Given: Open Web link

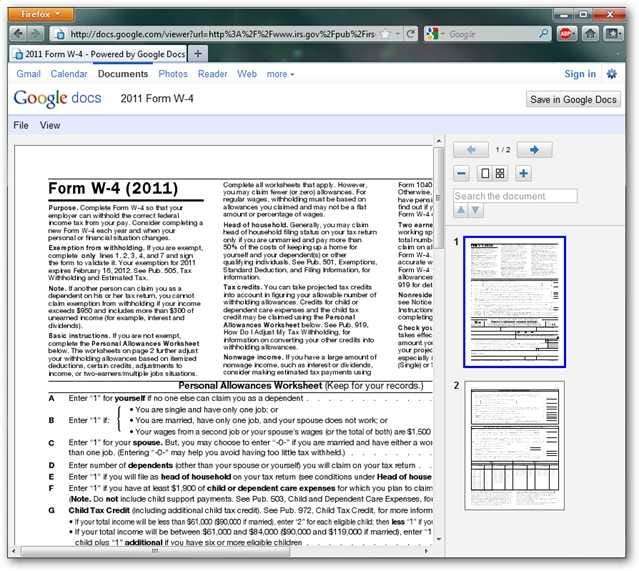Looking at the screenshot, I should (x=247, y=74).
